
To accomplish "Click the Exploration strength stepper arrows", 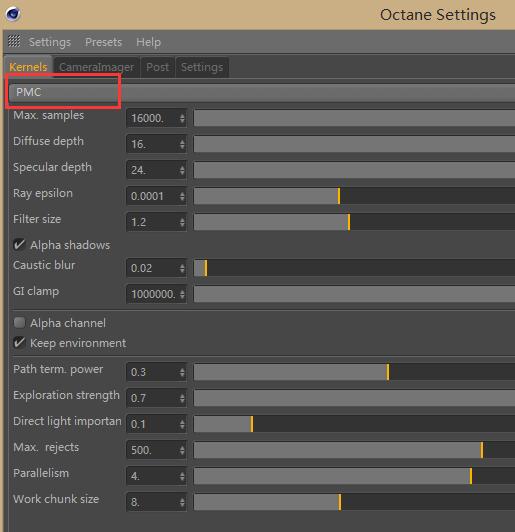I will [182, 398].
